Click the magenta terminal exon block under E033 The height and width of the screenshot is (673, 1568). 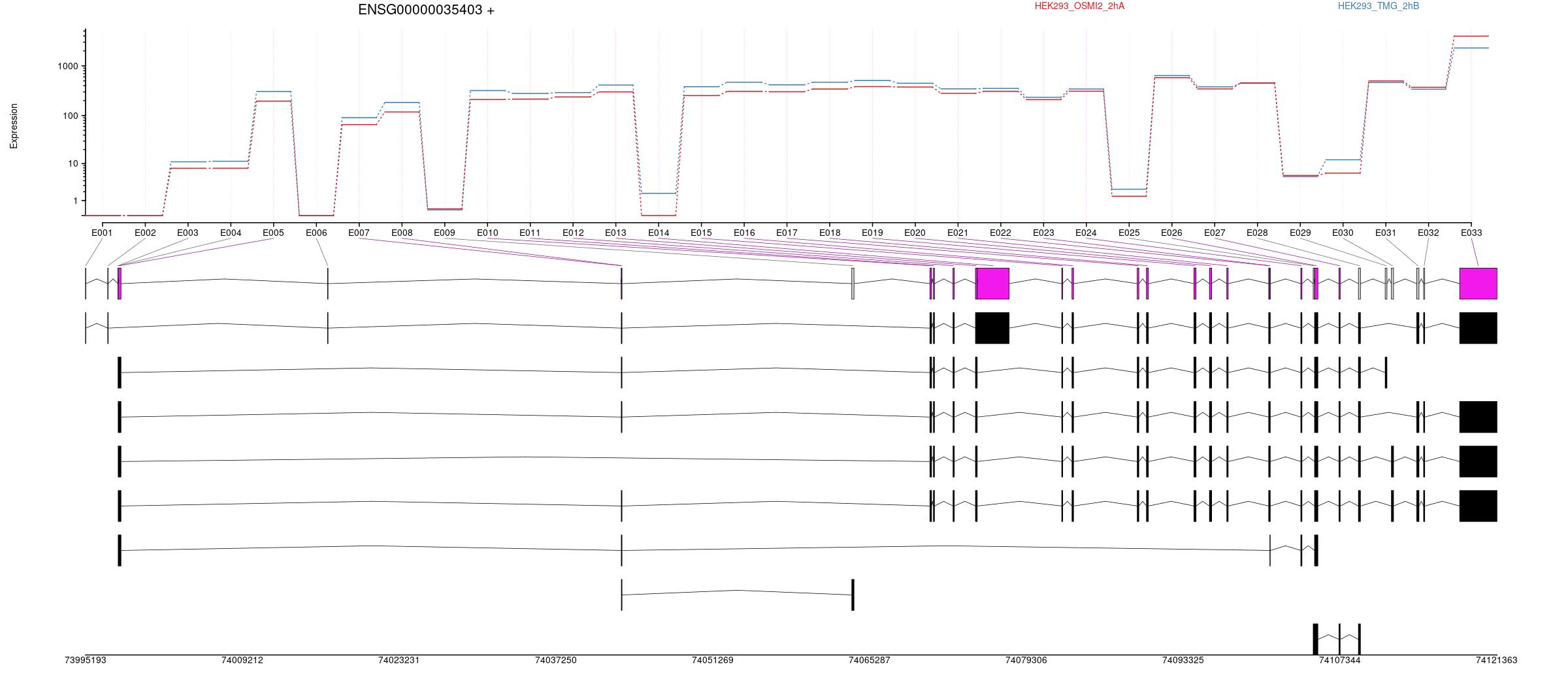(x=1478, y=284)
